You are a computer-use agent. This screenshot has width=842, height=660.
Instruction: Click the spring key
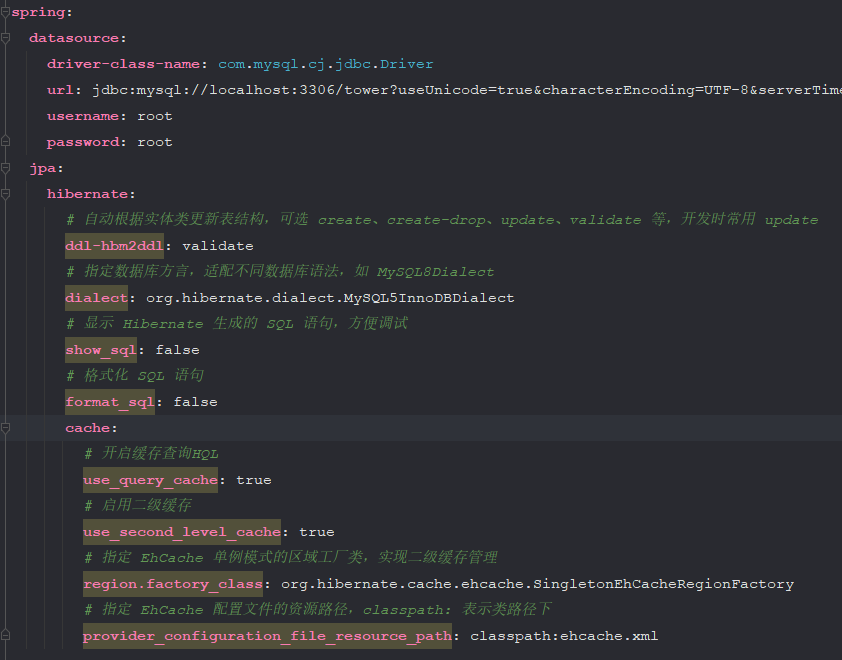pyautogui.click(x=38, y=12)
